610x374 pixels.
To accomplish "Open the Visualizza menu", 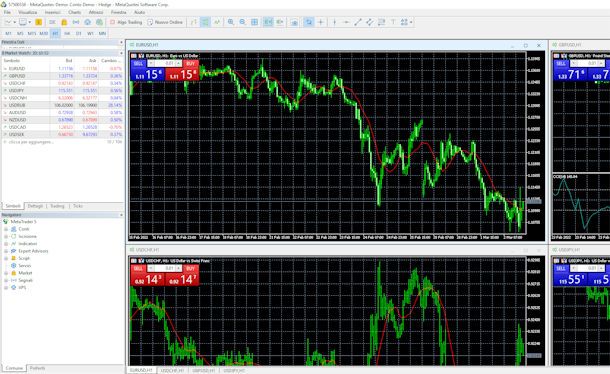I will click(28, 12).
